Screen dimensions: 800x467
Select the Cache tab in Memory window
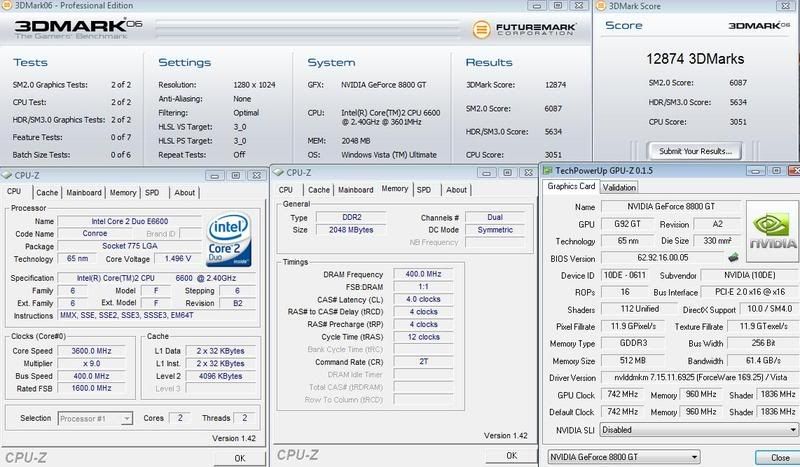click(318, 190)
